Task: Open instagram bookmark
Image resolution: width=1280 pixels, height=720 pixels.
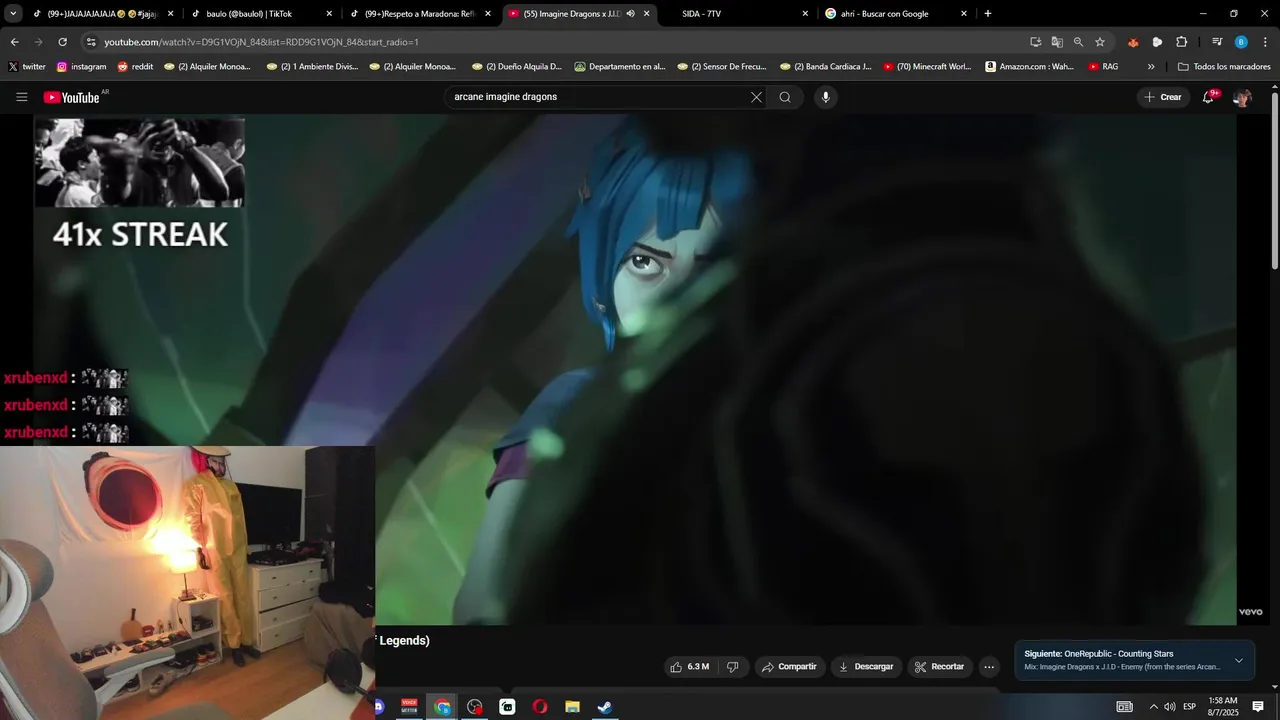Action: point(82,67)
